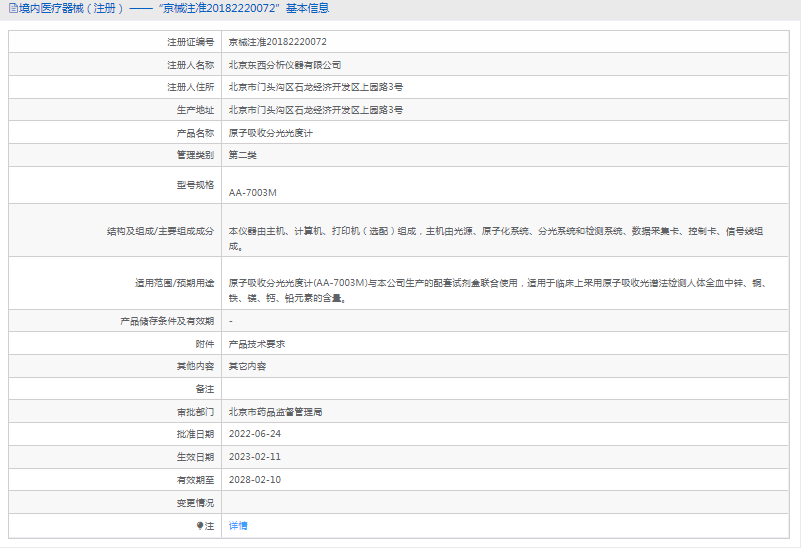Screen dimensions: 801x548
Task: Click the 生产地址 address value
Action: point(316,110)
